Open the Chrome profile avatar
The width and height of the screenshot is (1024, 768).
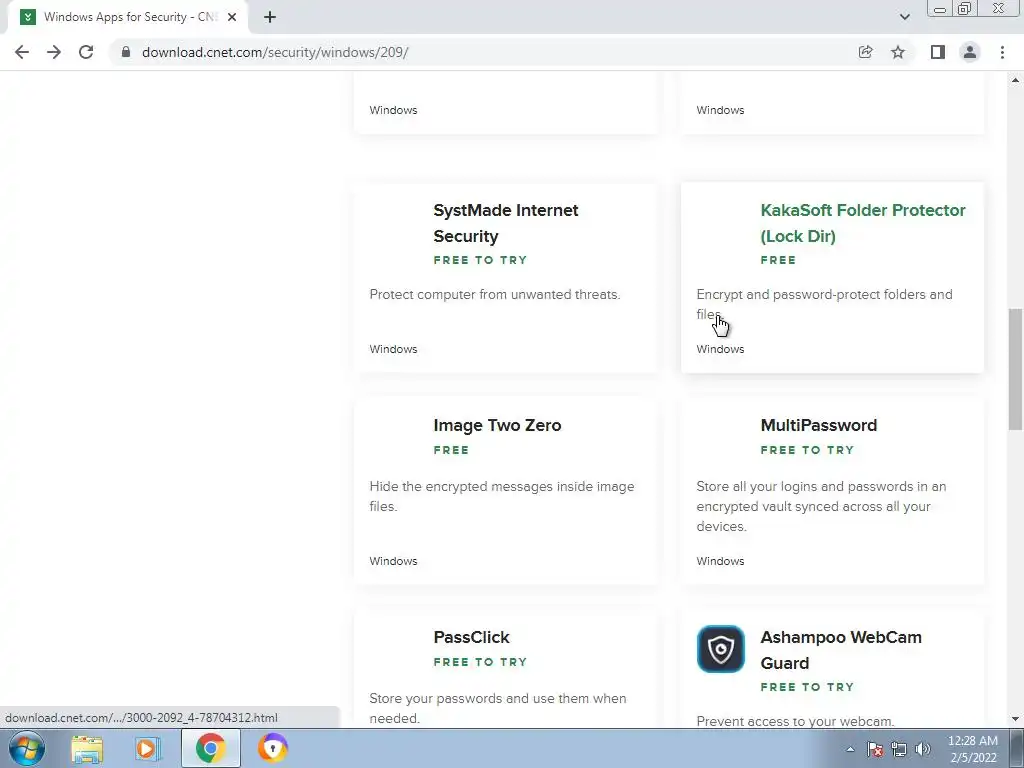pyautogui.click(x=970, y=52)
